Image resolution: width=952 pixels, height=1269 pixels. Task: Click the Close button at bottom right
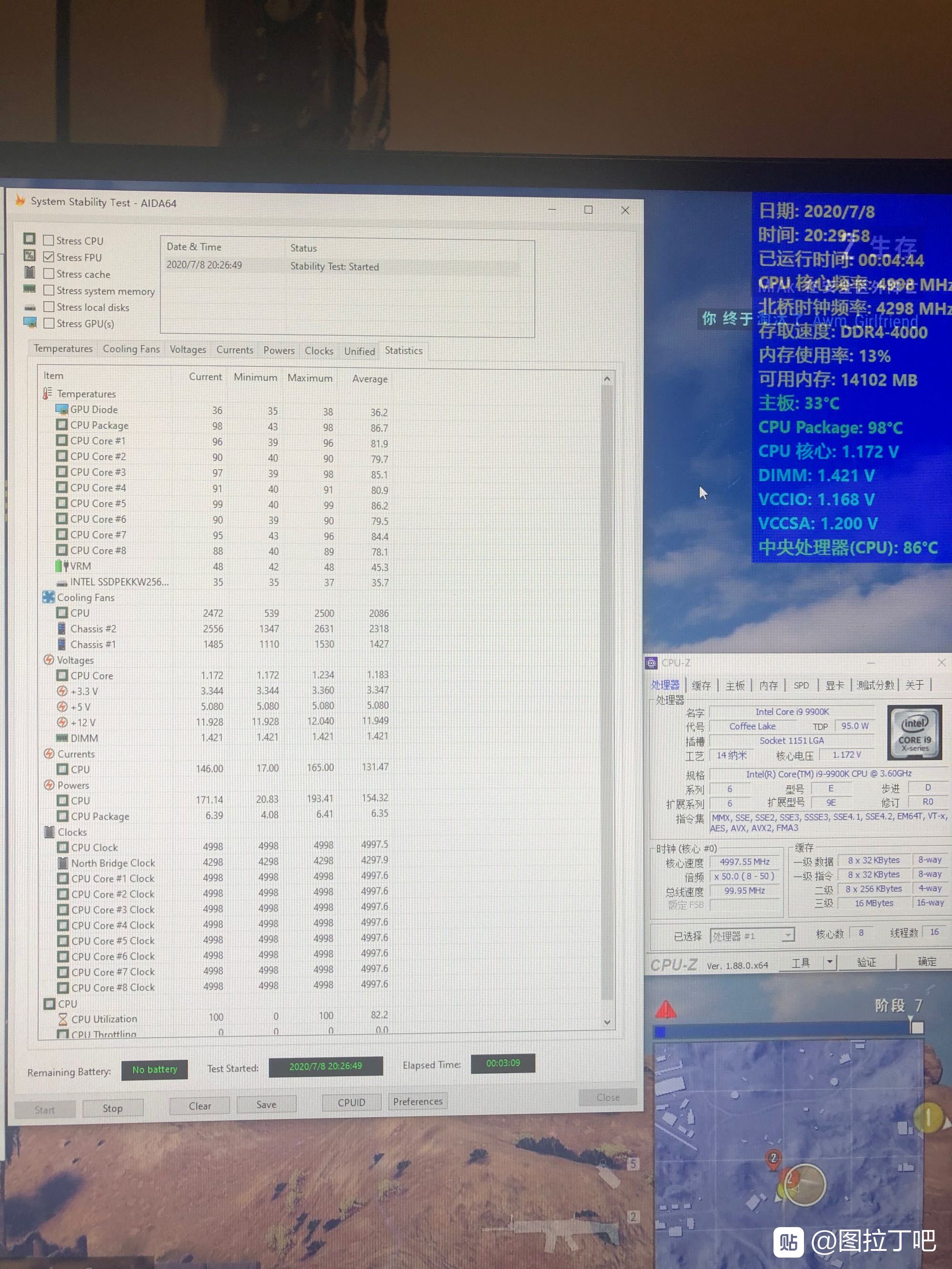[x=608, y=1098]
